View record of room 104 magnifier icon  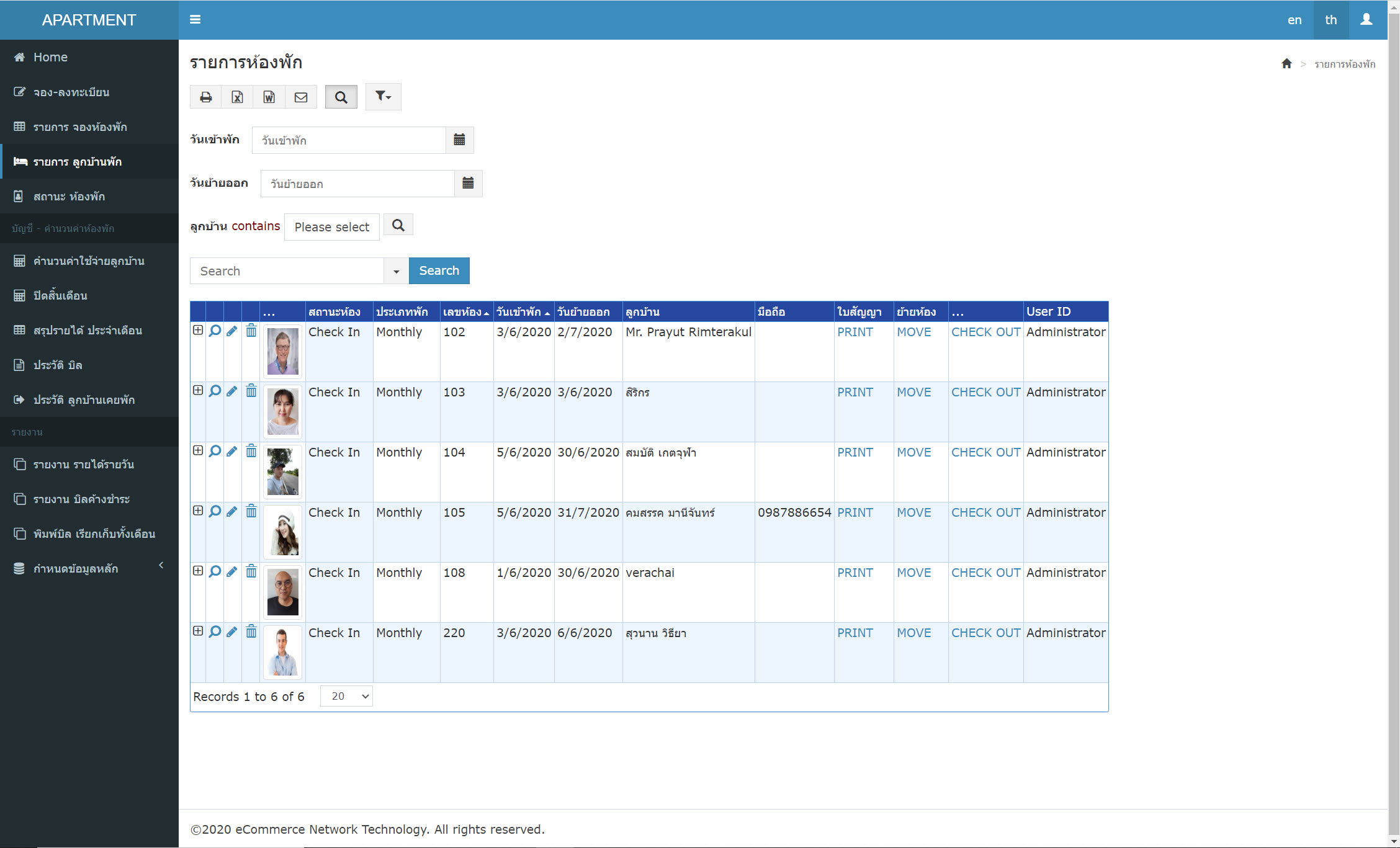[215, 451]
